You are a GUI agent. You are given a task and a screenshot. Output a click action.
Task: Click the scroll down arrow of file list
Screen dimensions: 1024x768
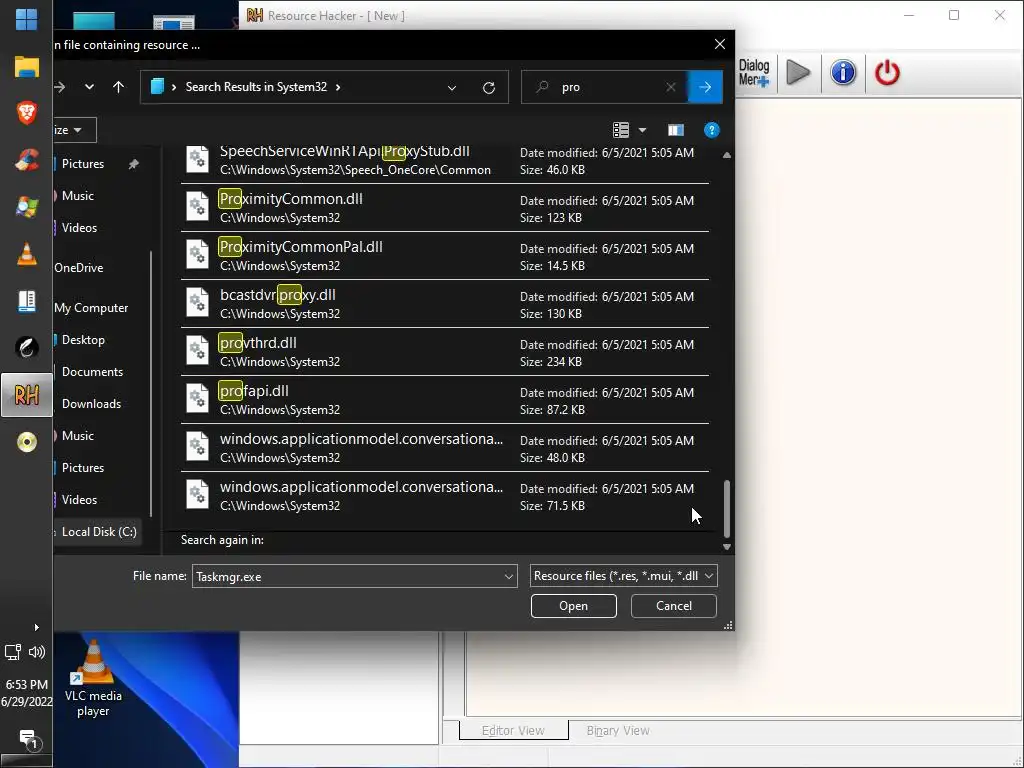[x=726, y=547]
